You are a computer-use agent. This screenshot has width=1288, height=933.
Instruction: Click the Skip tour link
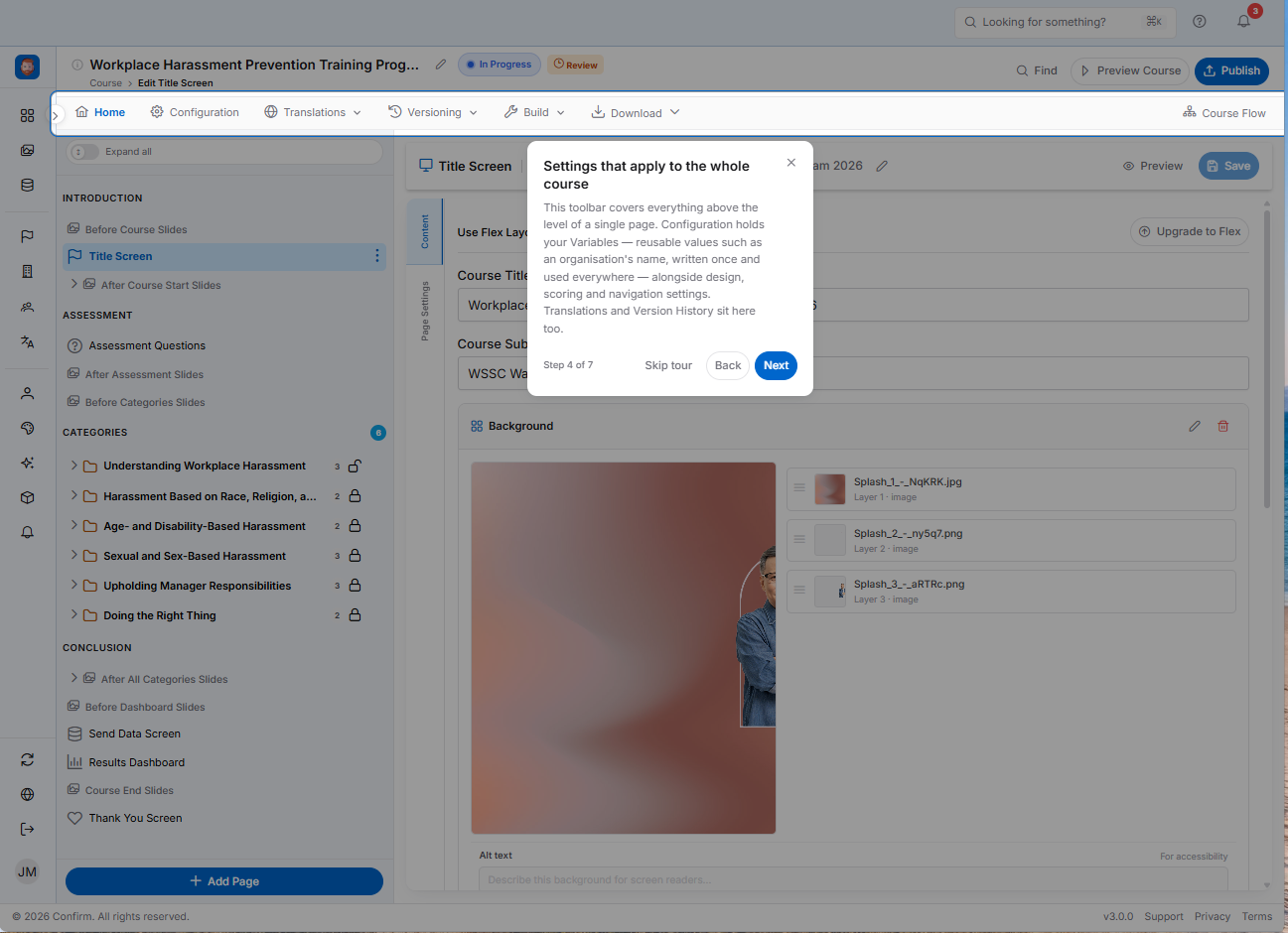[668, 365]
